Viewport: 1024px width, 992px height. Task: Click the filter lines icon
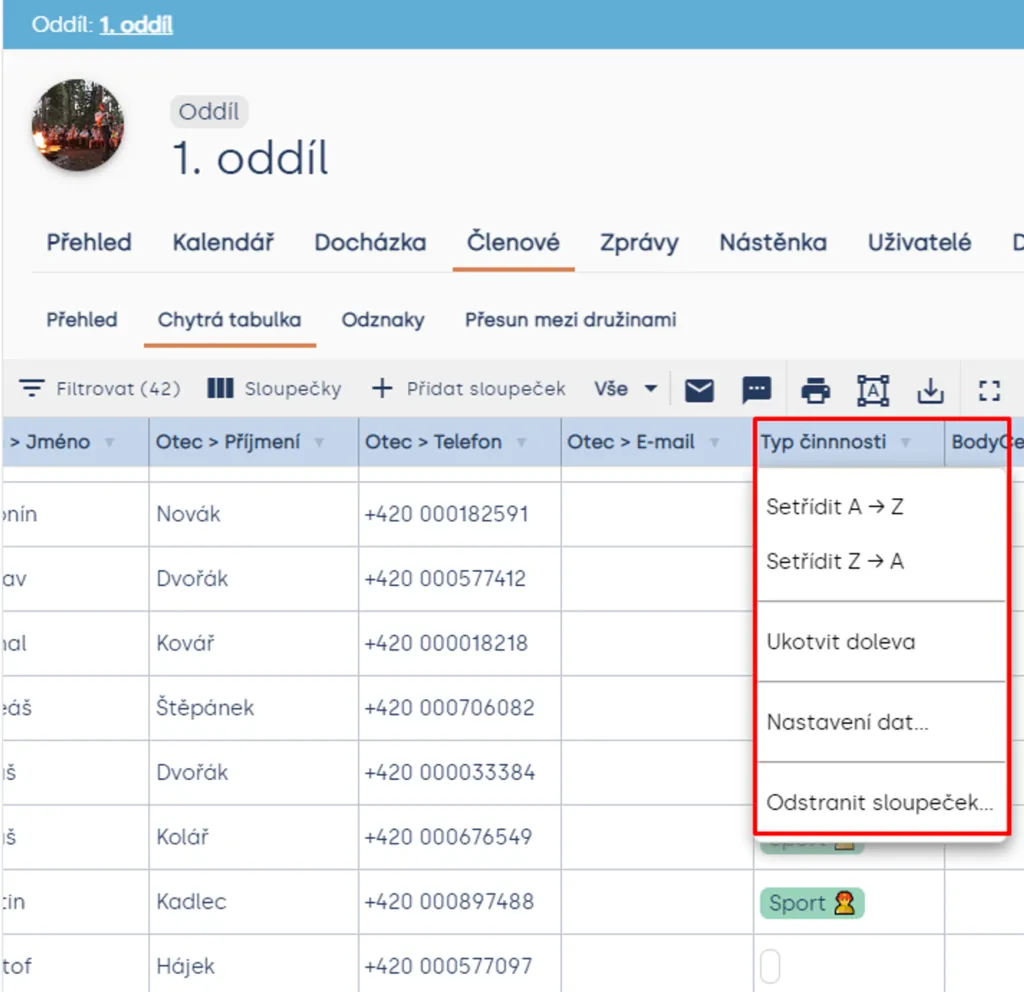31,388
